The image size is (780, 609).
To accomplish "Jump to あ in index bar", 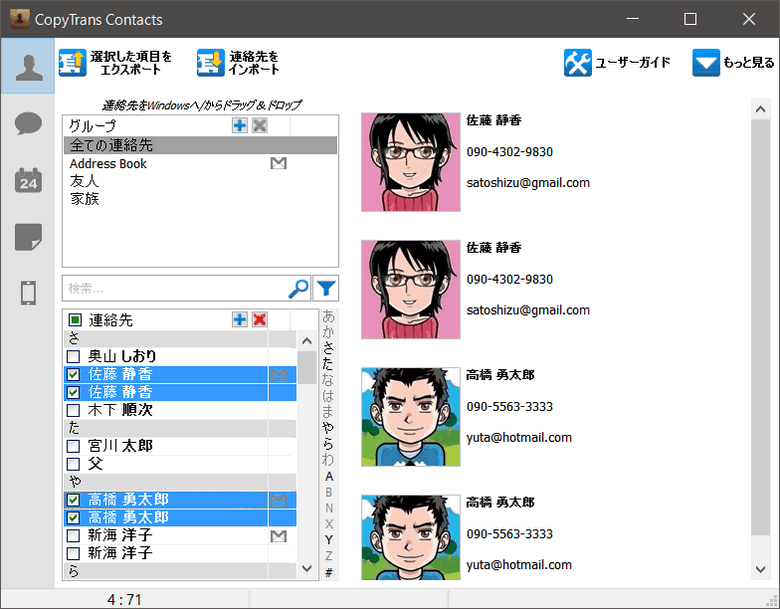I will pos(328,316).
